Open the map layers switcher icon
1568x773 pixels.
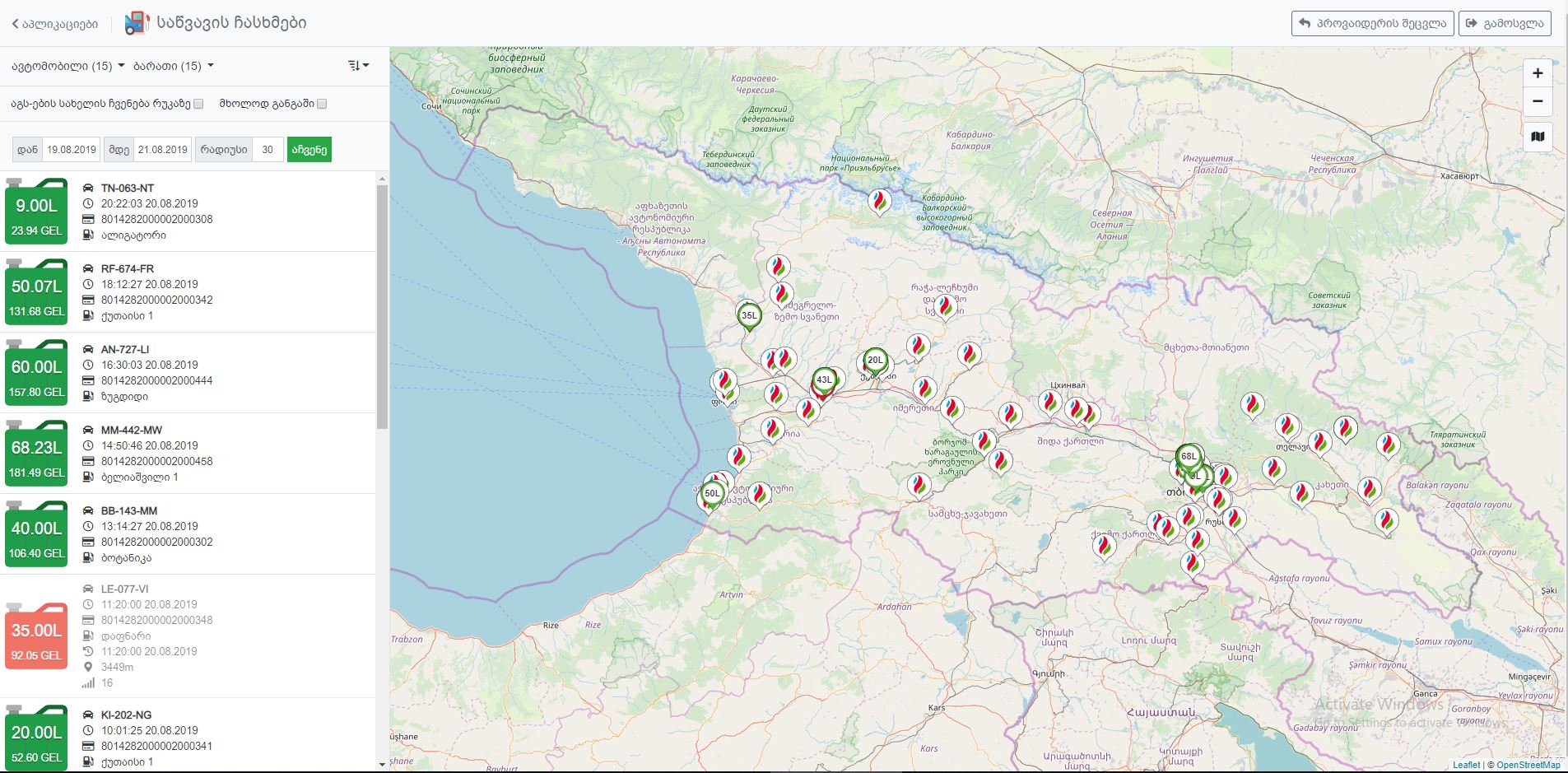coord(1538,137)
